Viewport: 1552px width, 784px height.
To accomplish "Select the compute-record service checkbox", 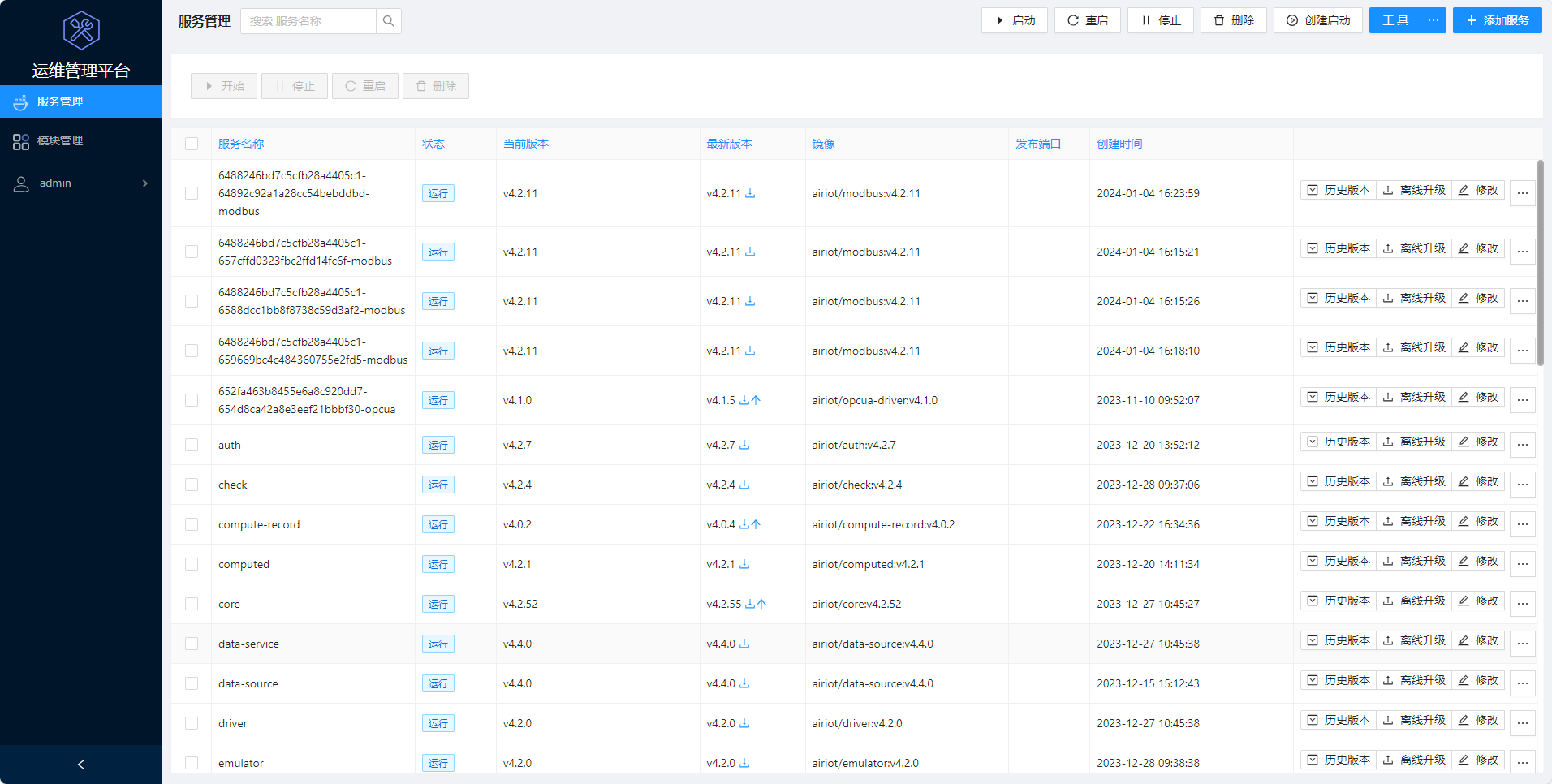I will point(192,524).
